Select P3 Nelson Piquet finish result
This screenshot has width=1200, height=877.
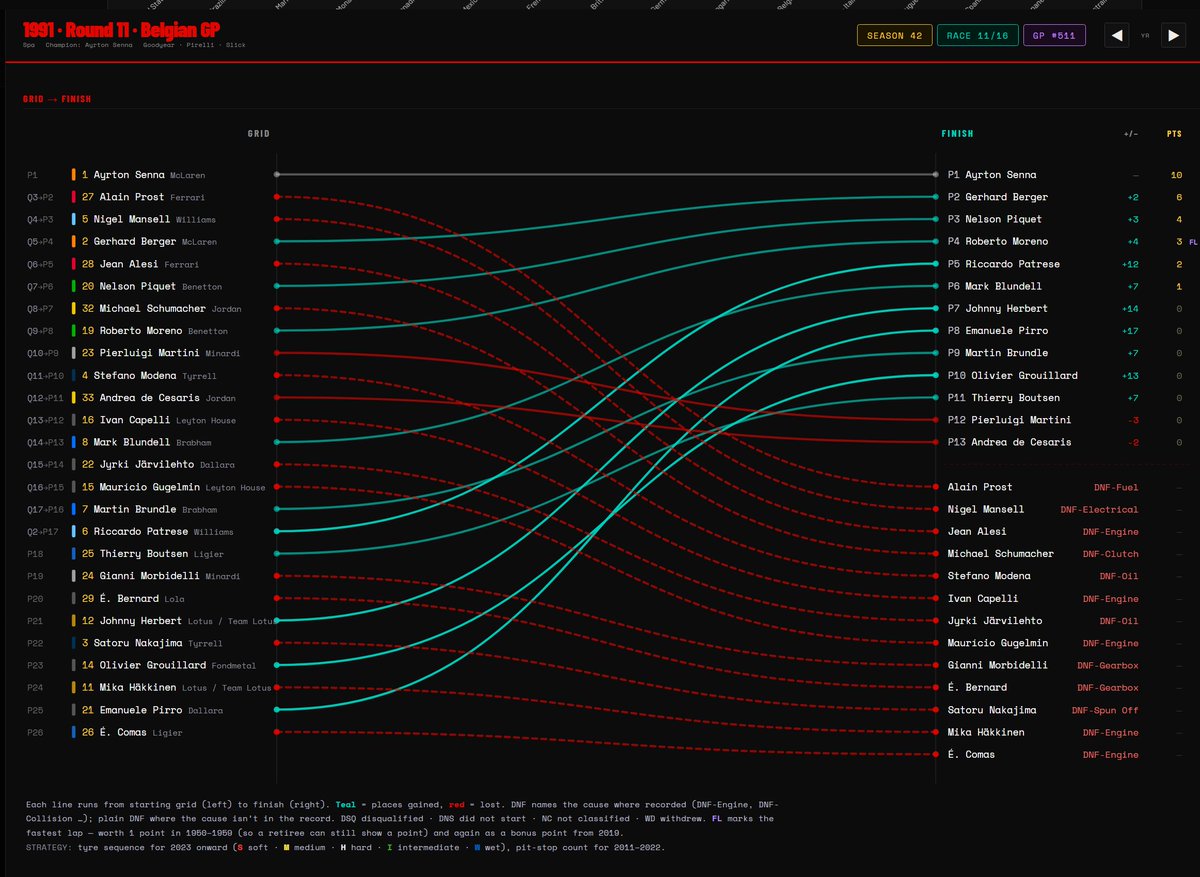click(x=995, y=219)
